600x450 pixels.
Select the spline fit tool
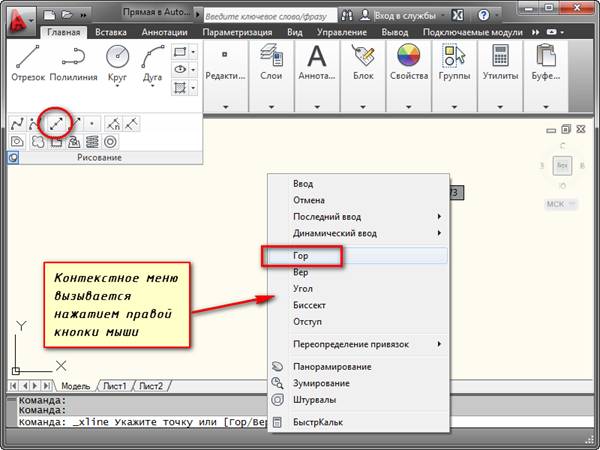point(17,124)
